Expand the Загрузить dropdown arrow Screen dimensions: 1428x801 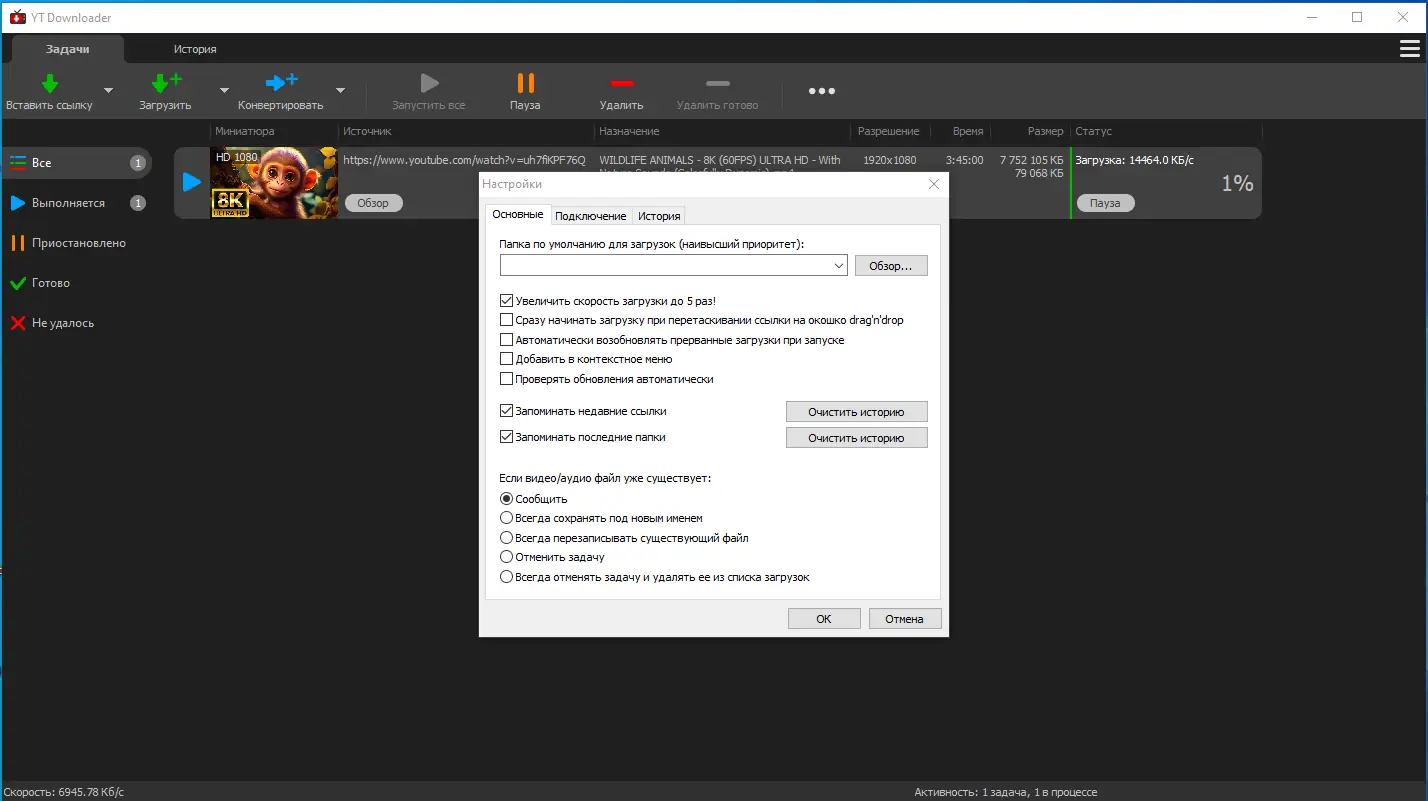pyautogui.click(x=224, y=90)
